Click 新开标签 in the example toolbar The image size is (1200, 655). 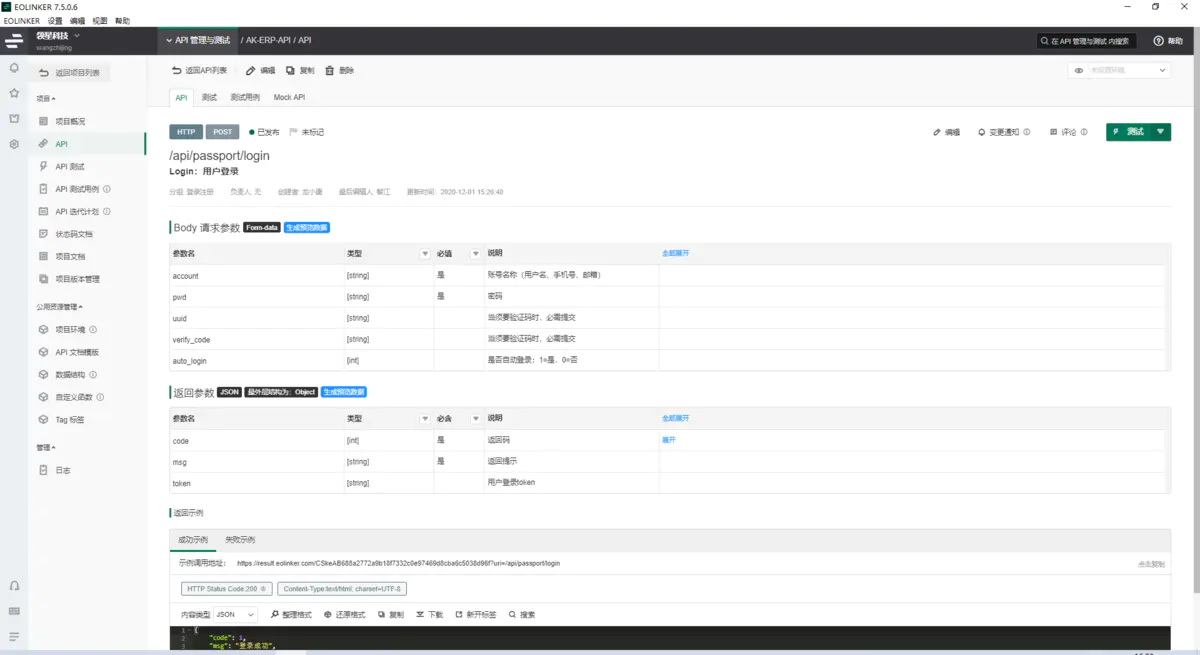pyautogui.click(x=476, y=614)
